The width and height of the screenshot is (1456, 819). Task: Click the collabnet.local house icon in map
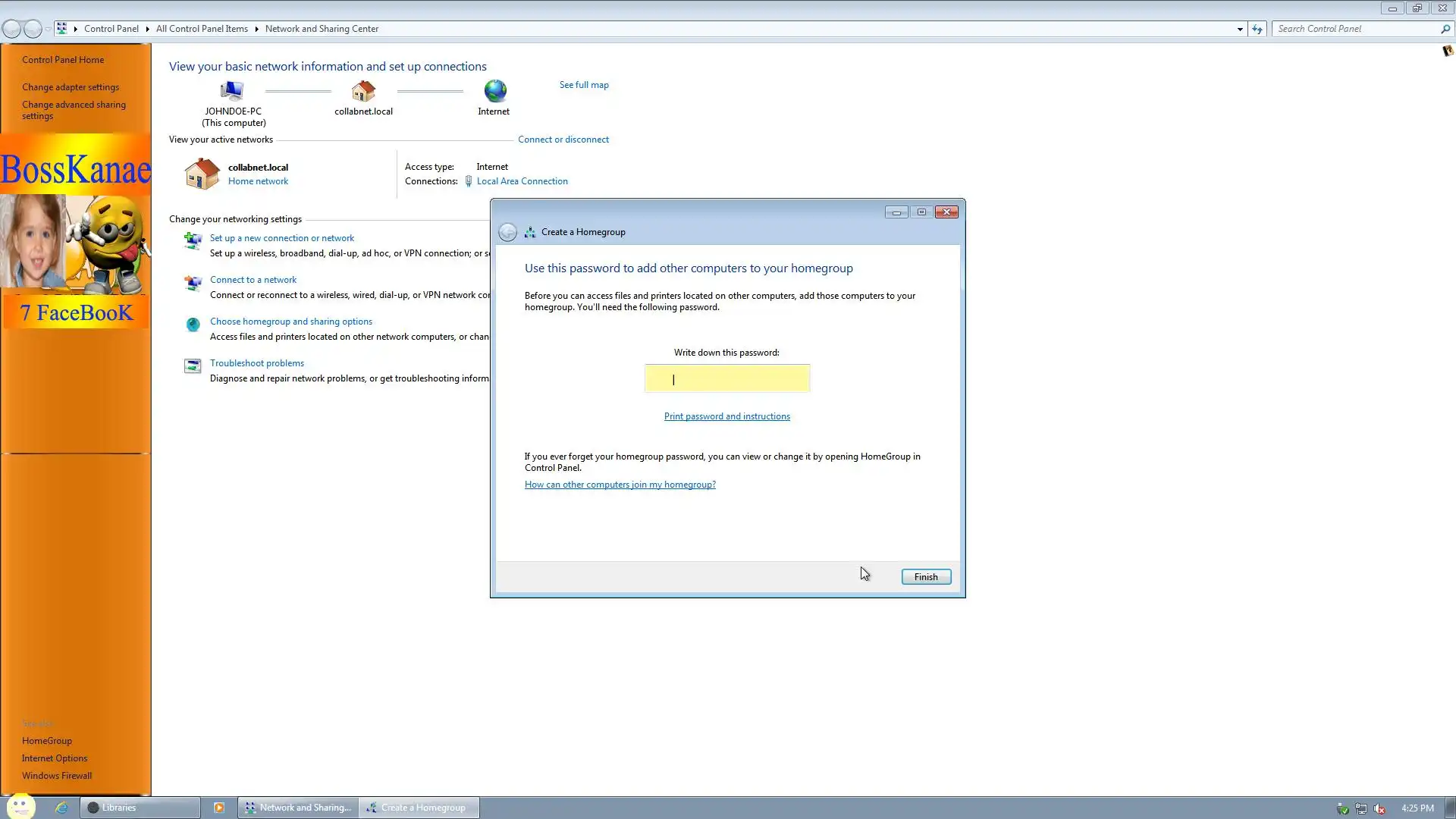click(363, 91)
